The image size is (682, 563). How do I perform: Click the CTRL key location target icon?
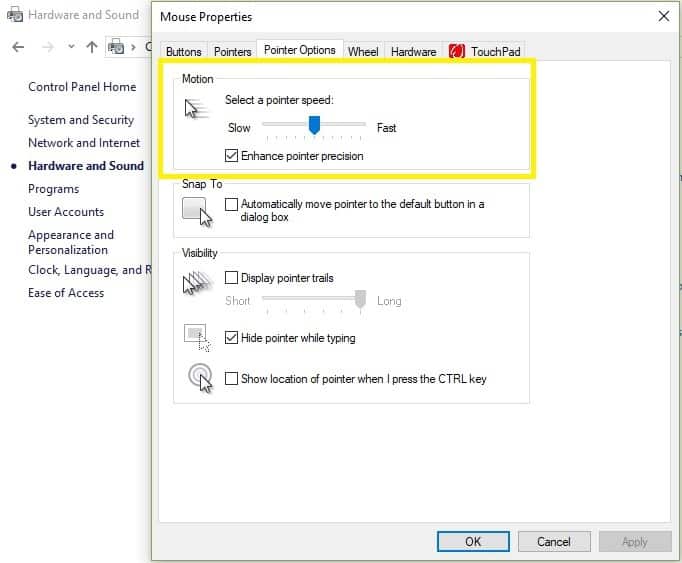(x=199, y=378)
